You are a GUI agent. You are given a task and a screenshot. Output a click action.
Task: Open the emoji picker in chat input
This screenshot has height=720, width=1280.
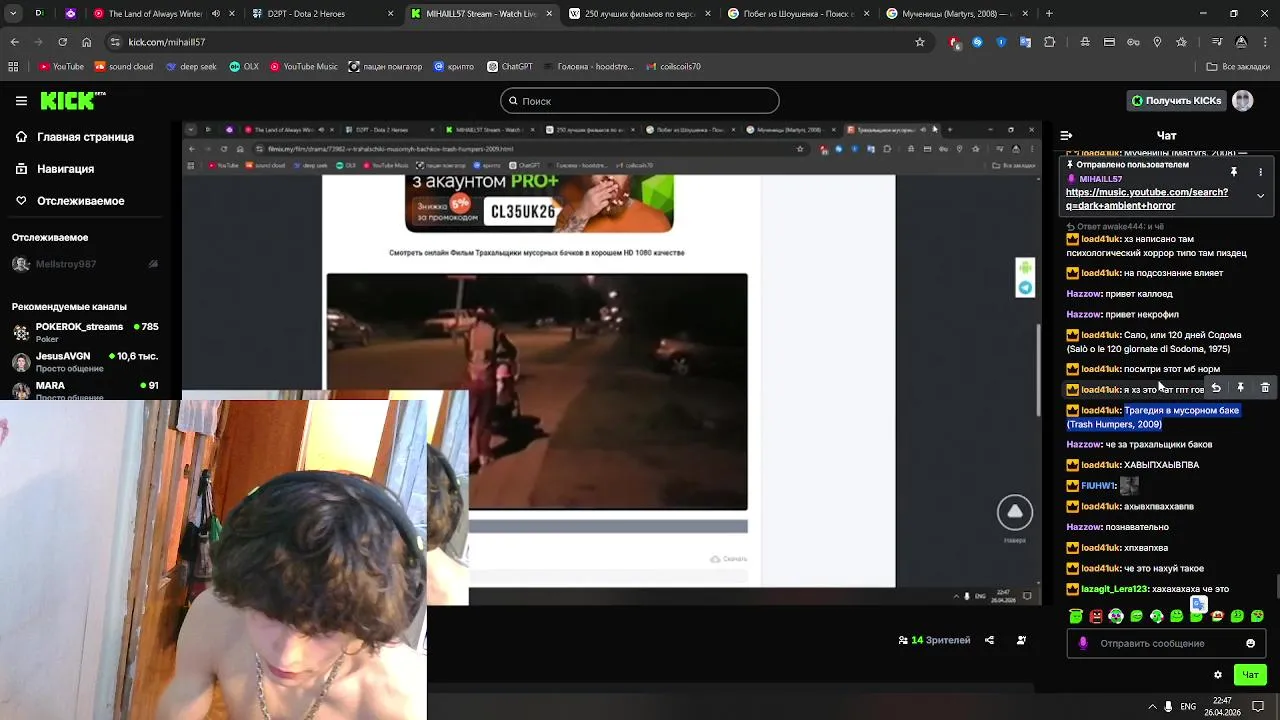1250,643
